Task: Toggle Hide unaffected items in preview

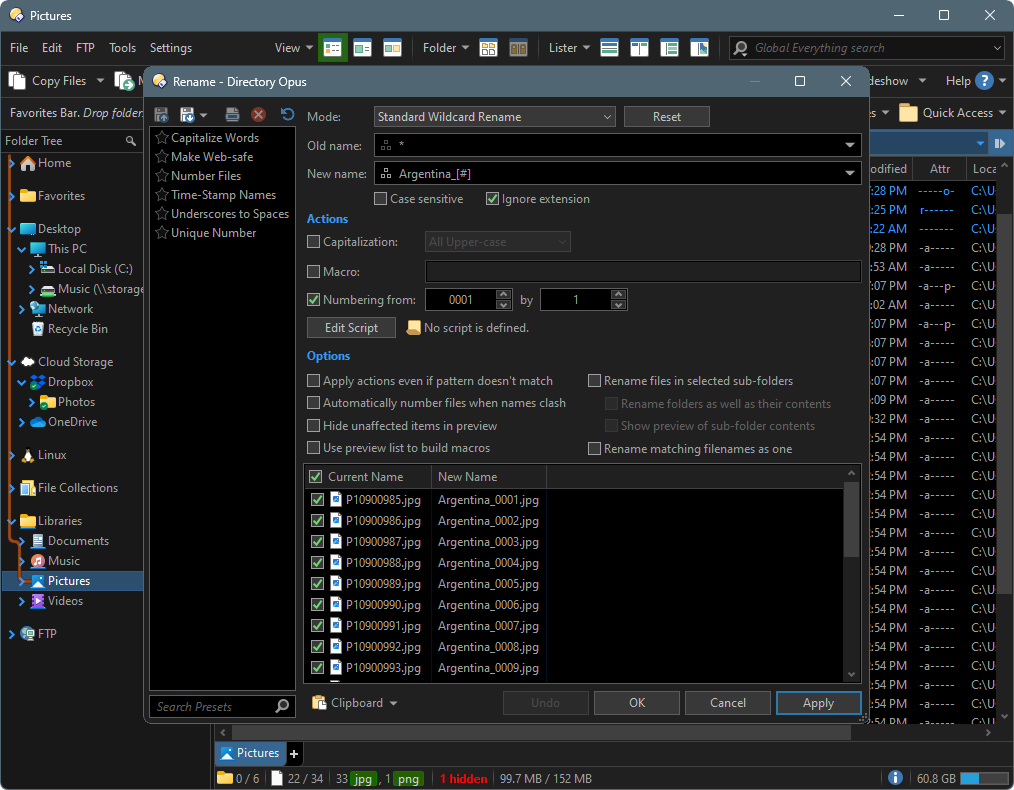Action: (314, 426)
